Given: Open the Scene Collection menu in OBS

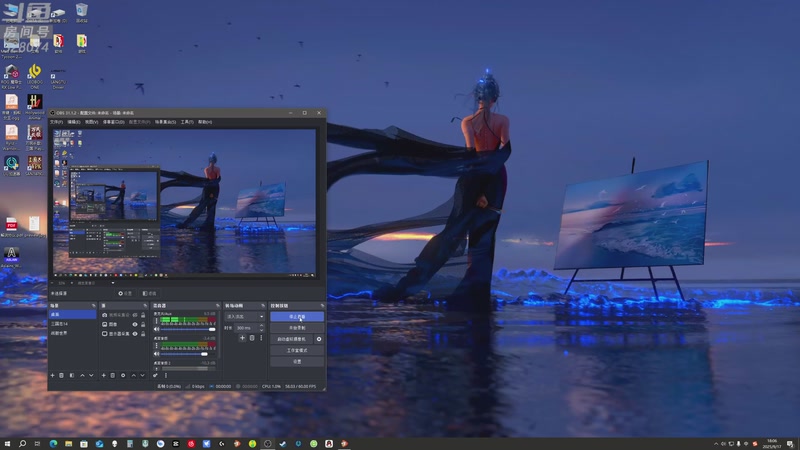Looking at the screenshot, I should coord(165,122).
